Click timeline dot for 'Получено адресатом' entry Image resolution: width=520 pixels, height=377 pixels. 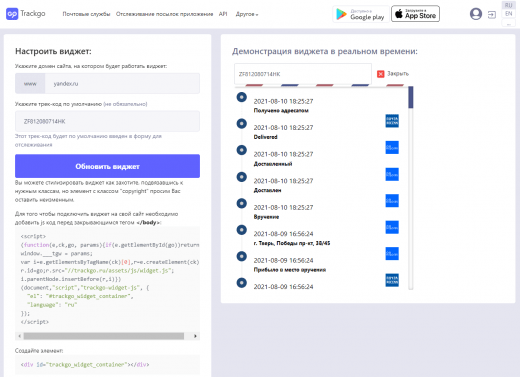pyautogui.click(x=242, y=97)
